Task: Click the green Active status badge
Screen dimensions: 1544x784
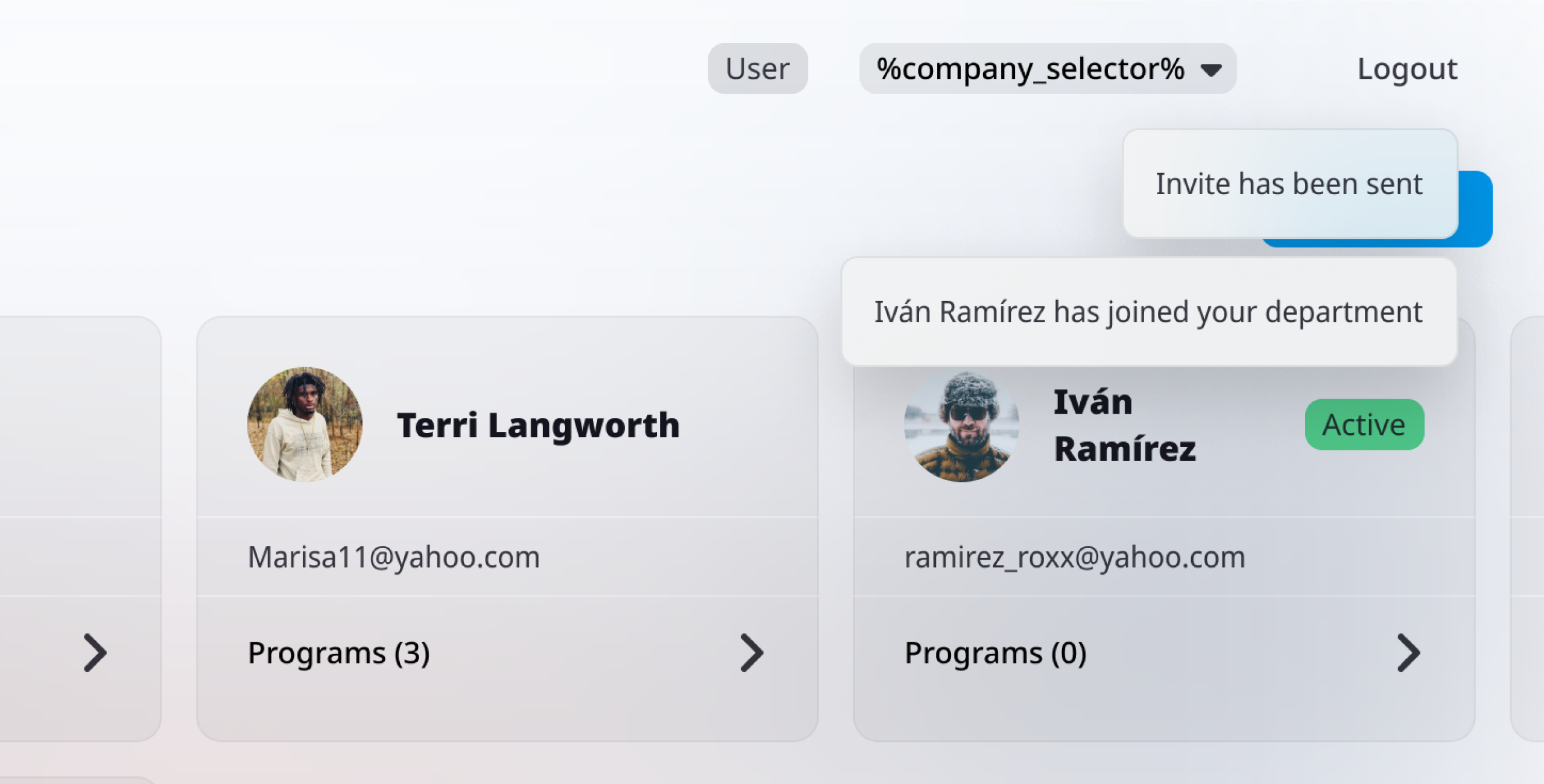Action: tap(1364, 425)
